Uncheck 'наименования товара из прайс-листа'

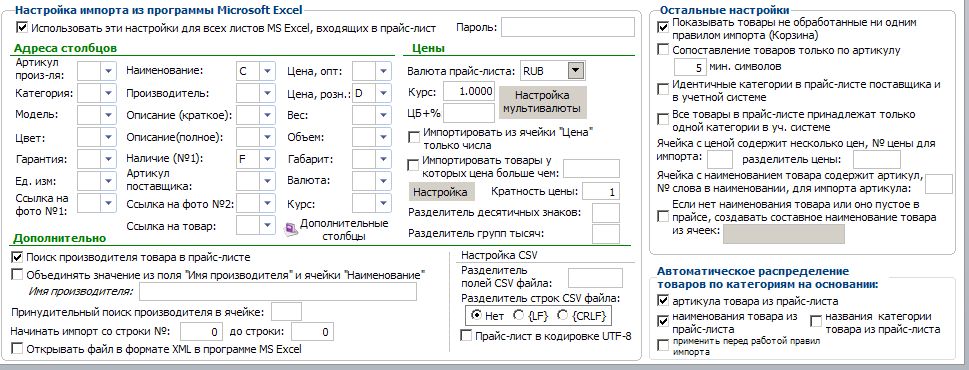click(x=662, y=321)
